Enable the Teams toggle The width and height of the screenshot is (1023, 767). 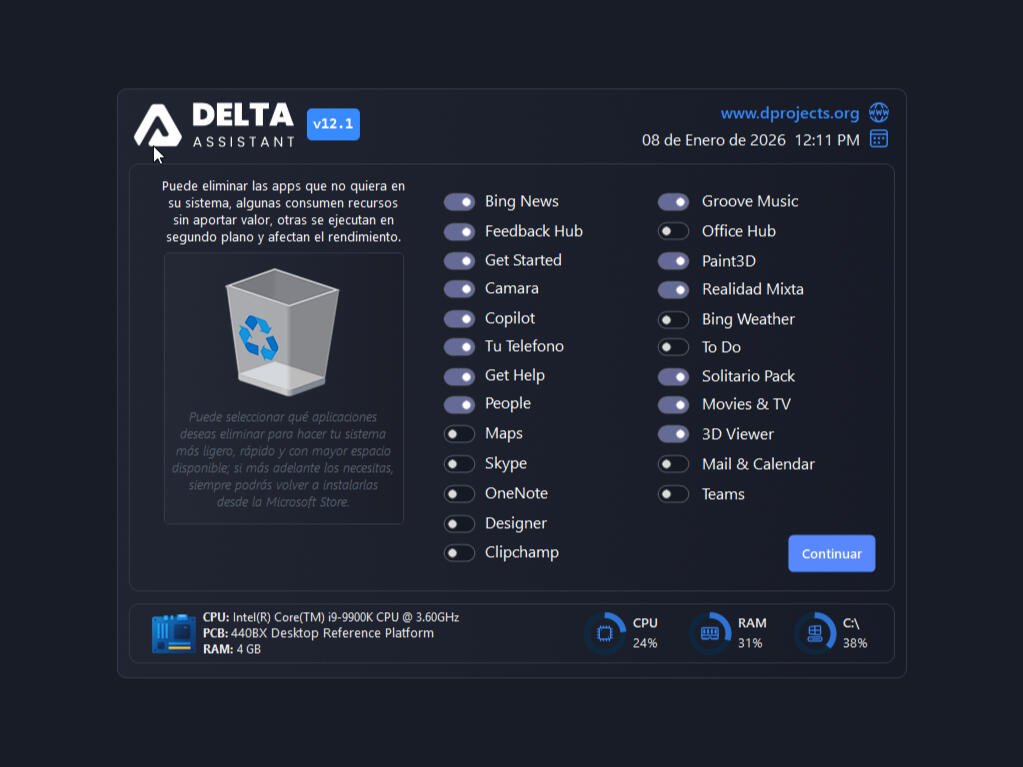(673, 494)
